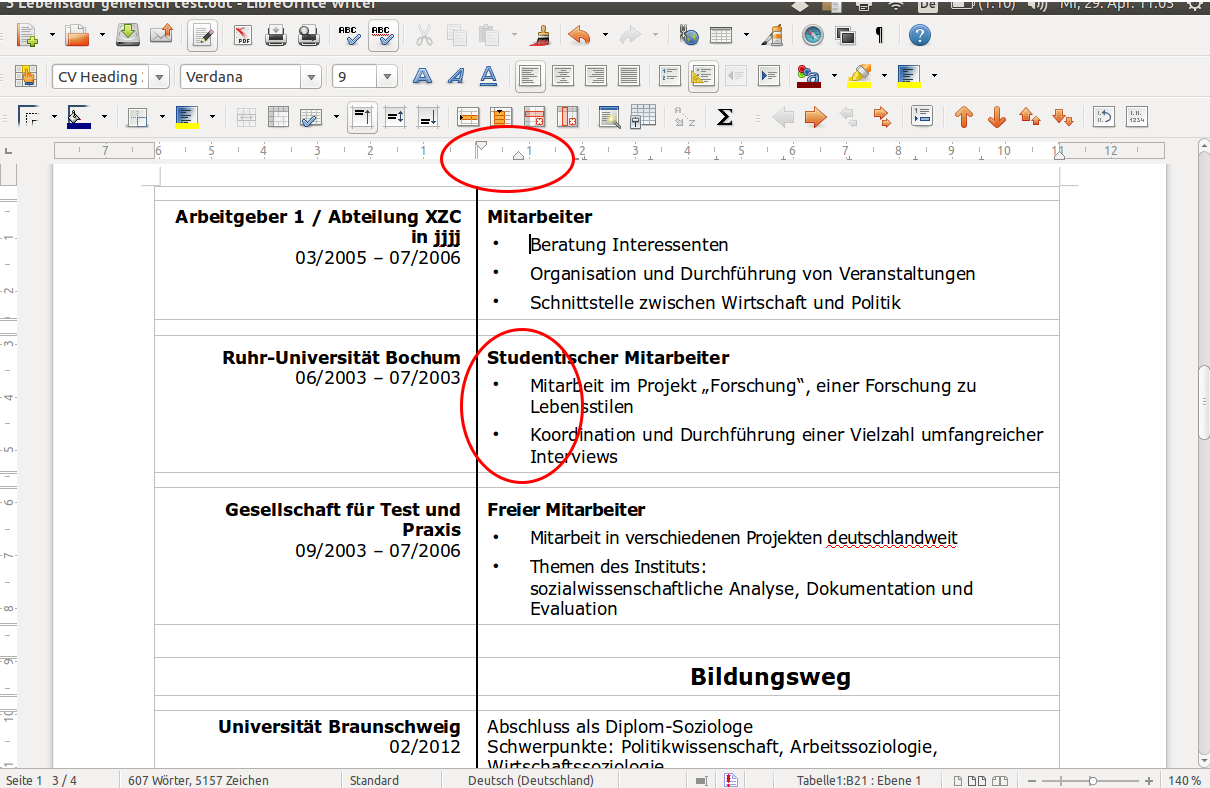Click into the Verdana font name field
Viewport: 1210px width, 788px height.
click(x=240, y=77)
